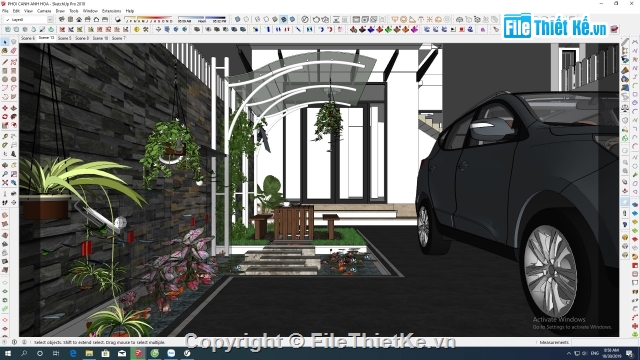Select the Pan hand tool
This screenshot has width=640, height=360.
[x=13, y=165]
